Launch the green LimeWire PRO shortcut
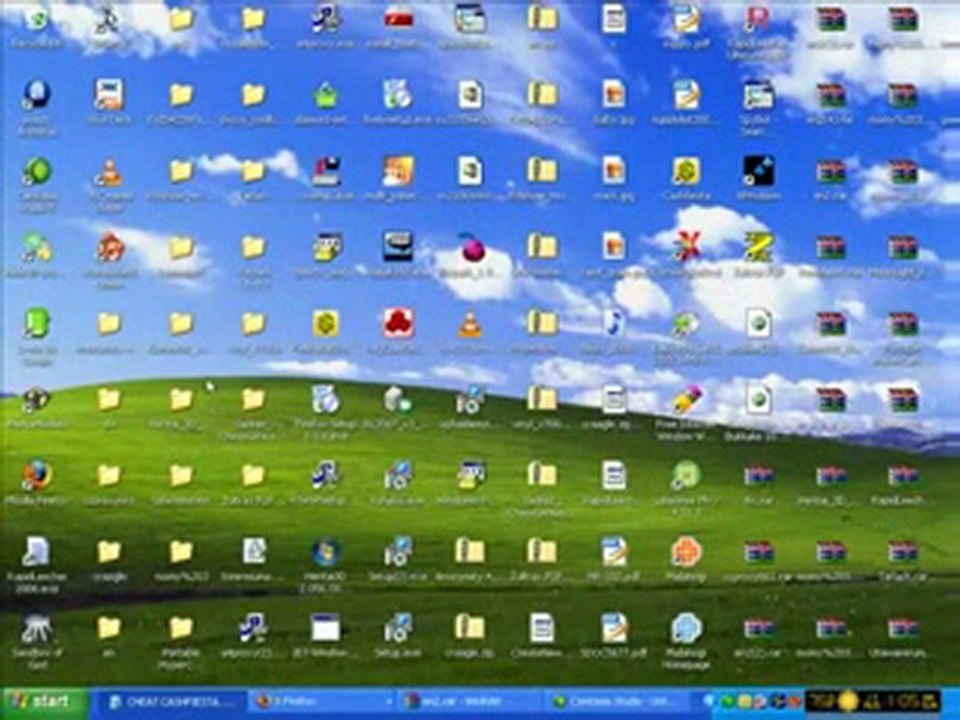The image size is (960, 720). click(686, 476)
